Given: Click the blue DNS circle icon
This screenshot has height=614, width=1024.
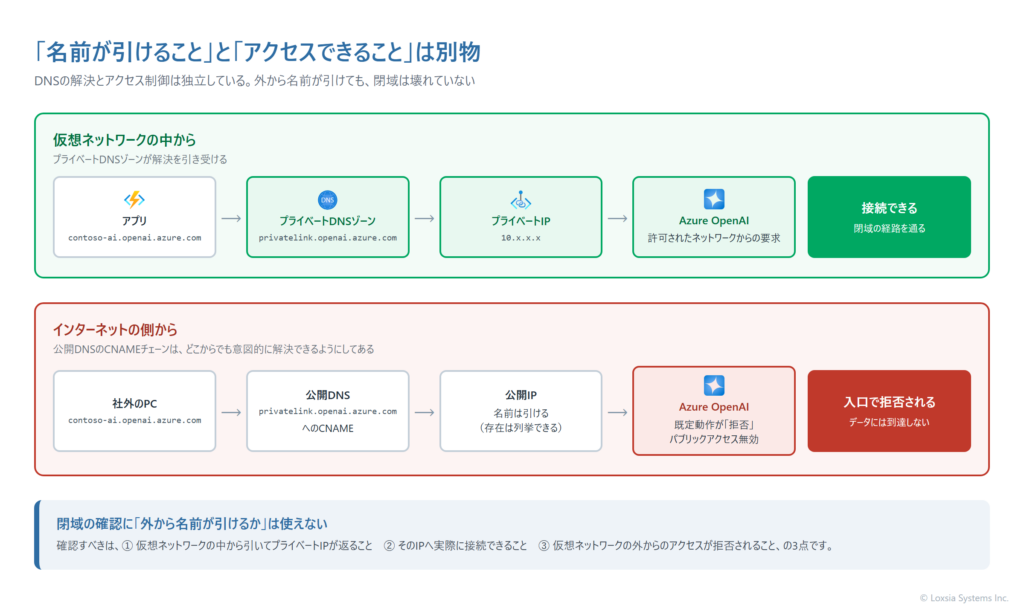Looking at the screenshot, I should pos(327,200).
